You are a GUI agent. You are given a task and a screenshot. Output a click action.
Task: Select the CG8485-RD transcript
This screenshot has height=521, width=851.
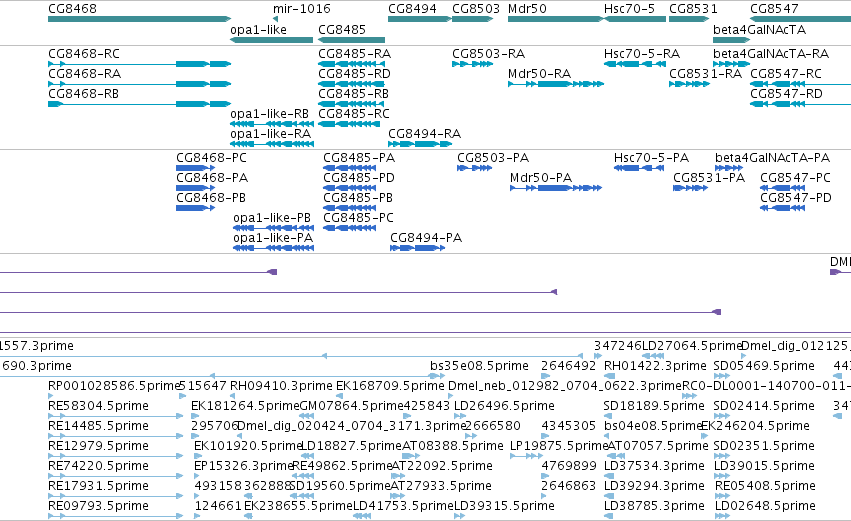(x=351, y=84)
